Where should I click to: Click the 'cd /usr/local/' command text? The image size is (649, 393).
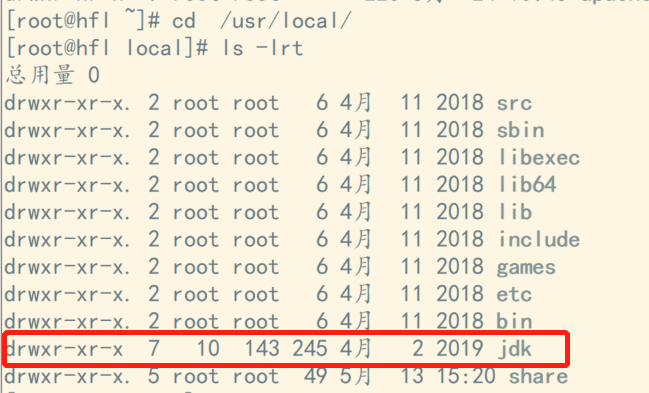click(x=261, y=20)
